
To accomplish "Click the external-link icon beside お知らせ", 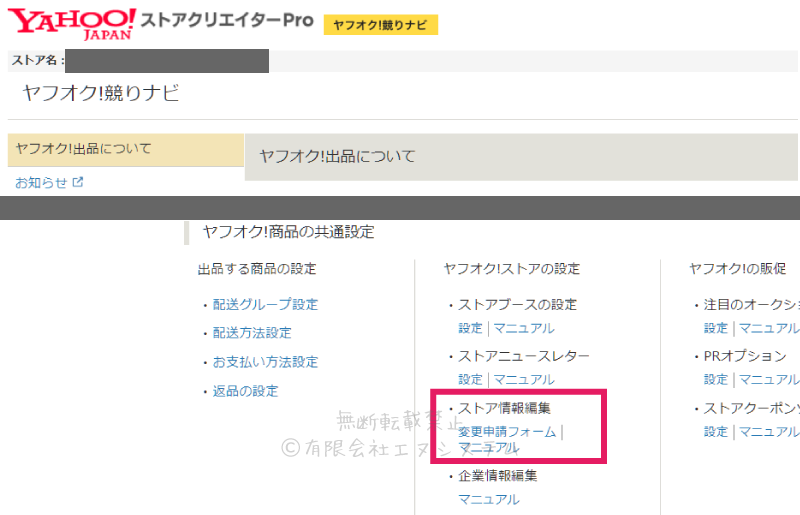I will (78, 182).
